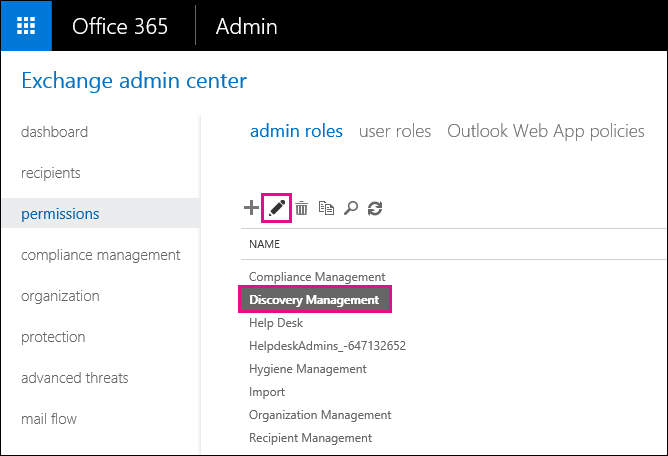Viewport: 668px width, 456px height.
Task: Click the magnifying glass search icon
Action: (351, 208)
